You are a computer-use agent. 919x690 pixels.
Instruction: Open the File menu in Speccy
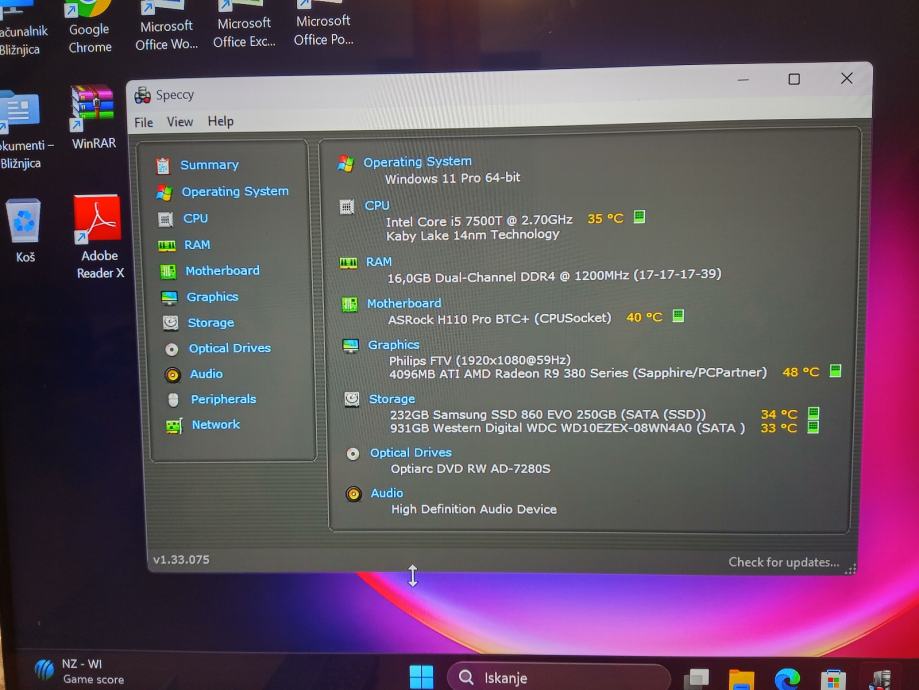(144, 123)
